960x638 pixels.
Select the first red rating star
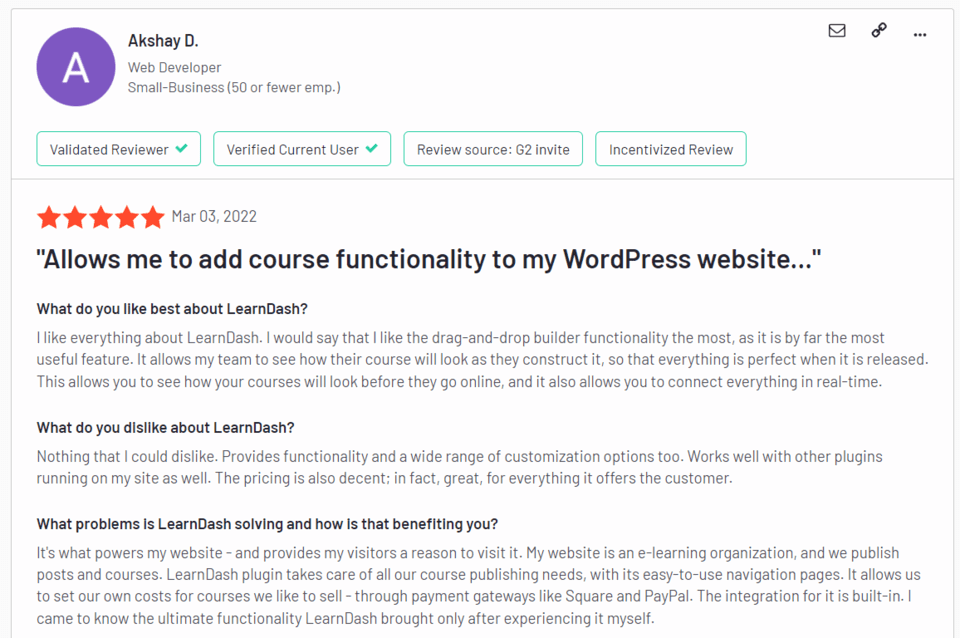coord(48,216)
